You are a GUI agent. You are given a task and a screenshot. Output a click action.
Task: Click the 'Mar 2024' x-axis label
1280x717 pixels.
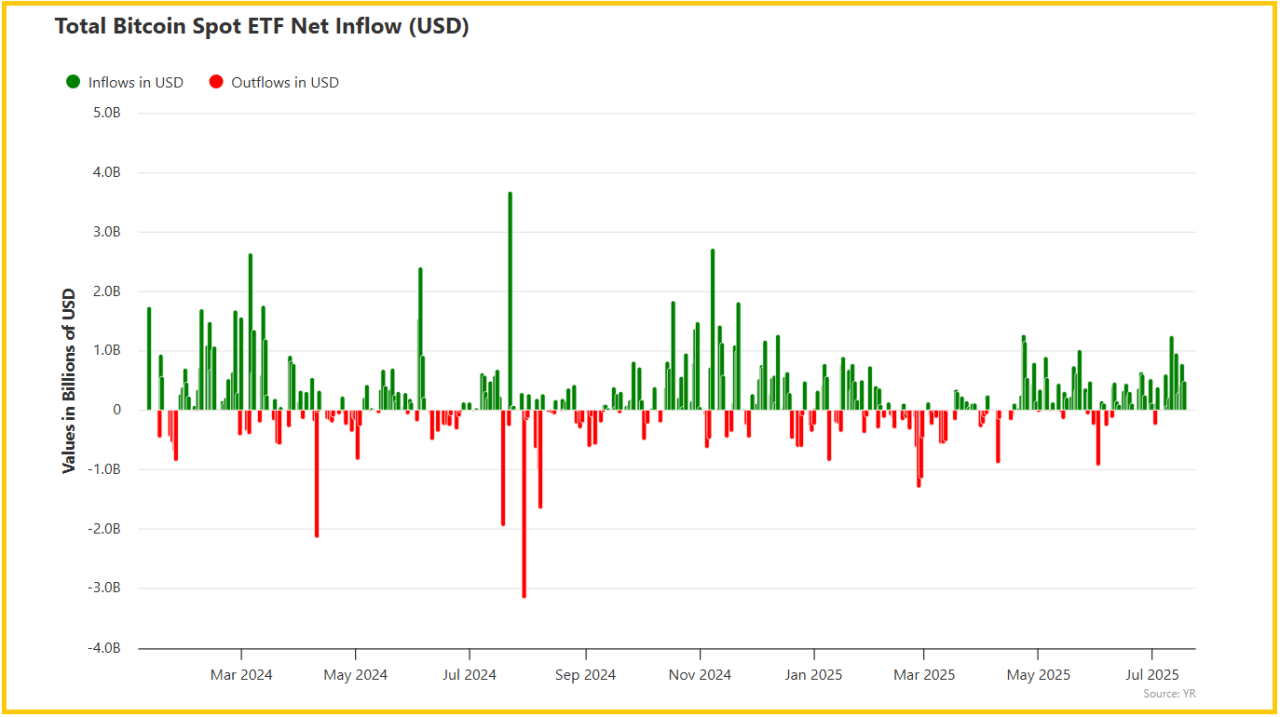coord(241,675)
